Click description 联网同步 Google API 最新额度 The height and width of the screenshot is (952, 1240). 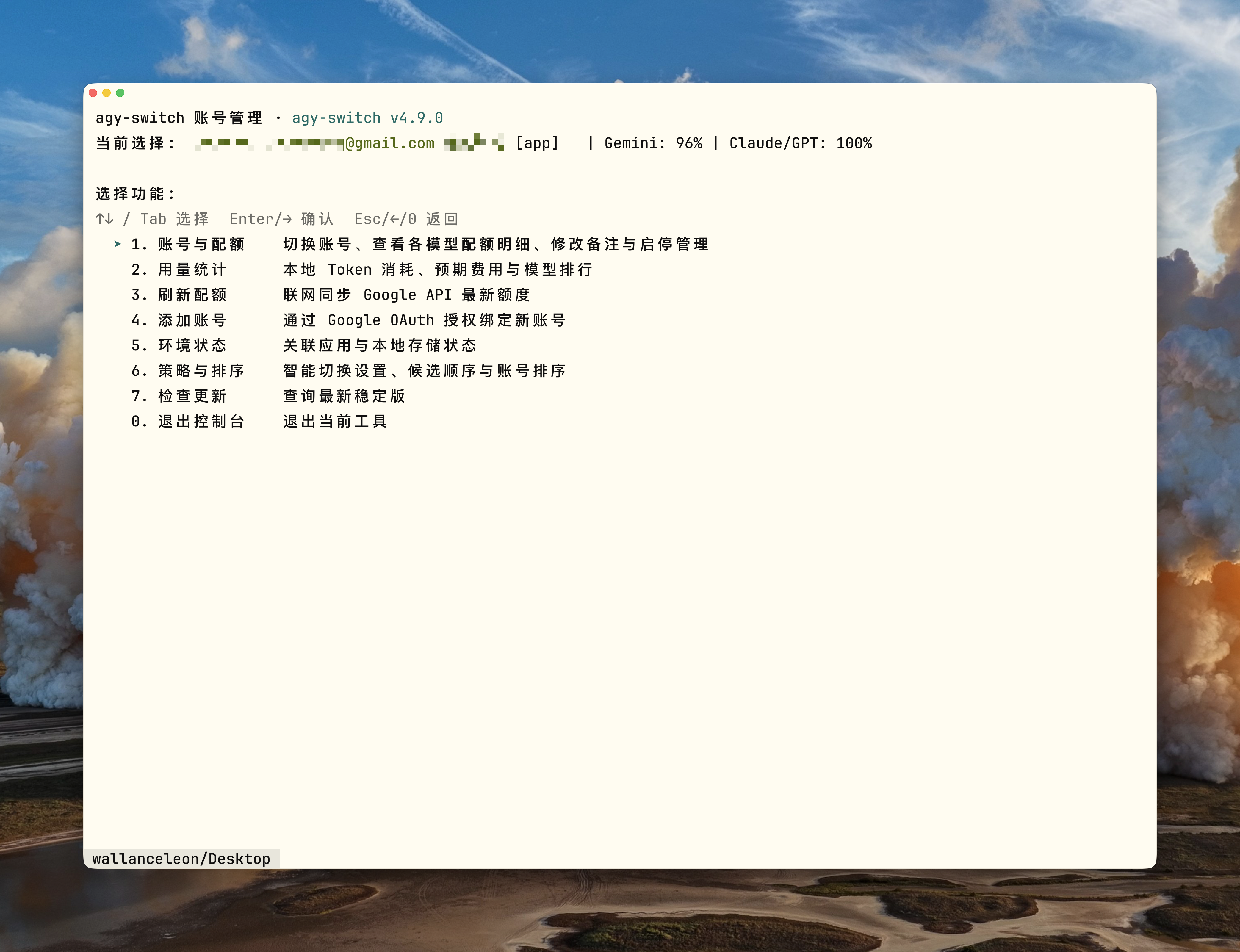pyautogui.click(x=406, y=295)
